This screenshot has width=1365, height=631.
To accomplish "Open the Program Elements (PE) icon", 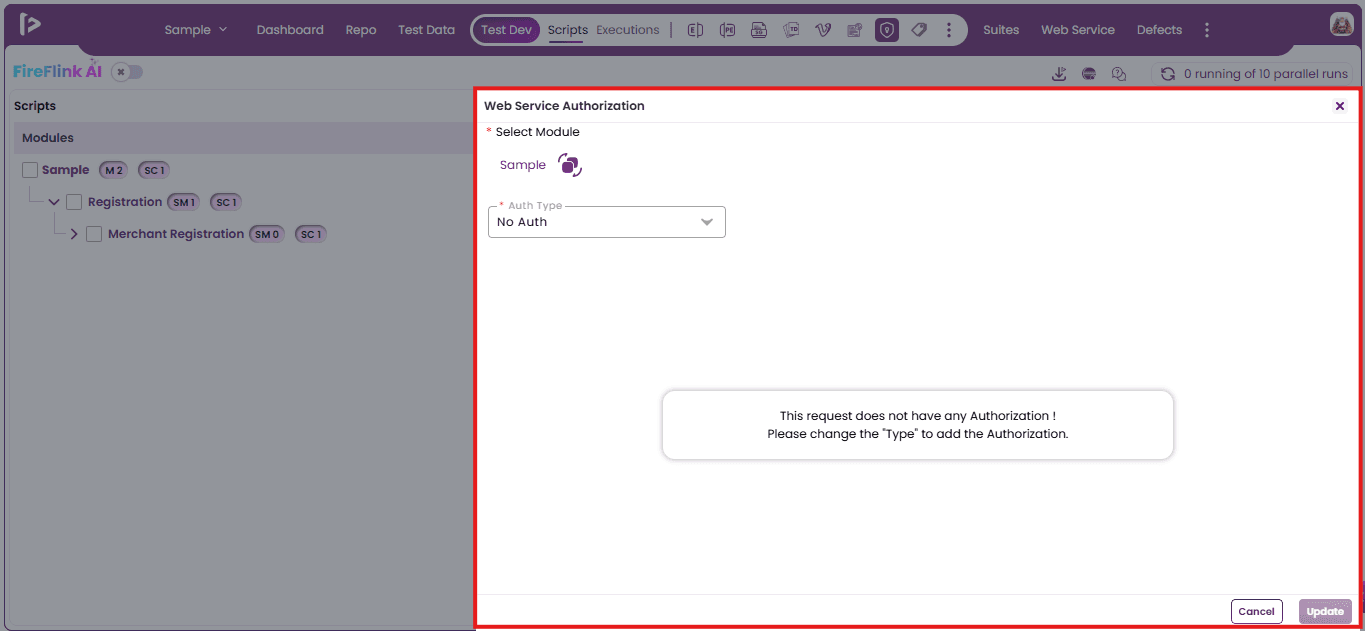I will click(x=727, y=30).
